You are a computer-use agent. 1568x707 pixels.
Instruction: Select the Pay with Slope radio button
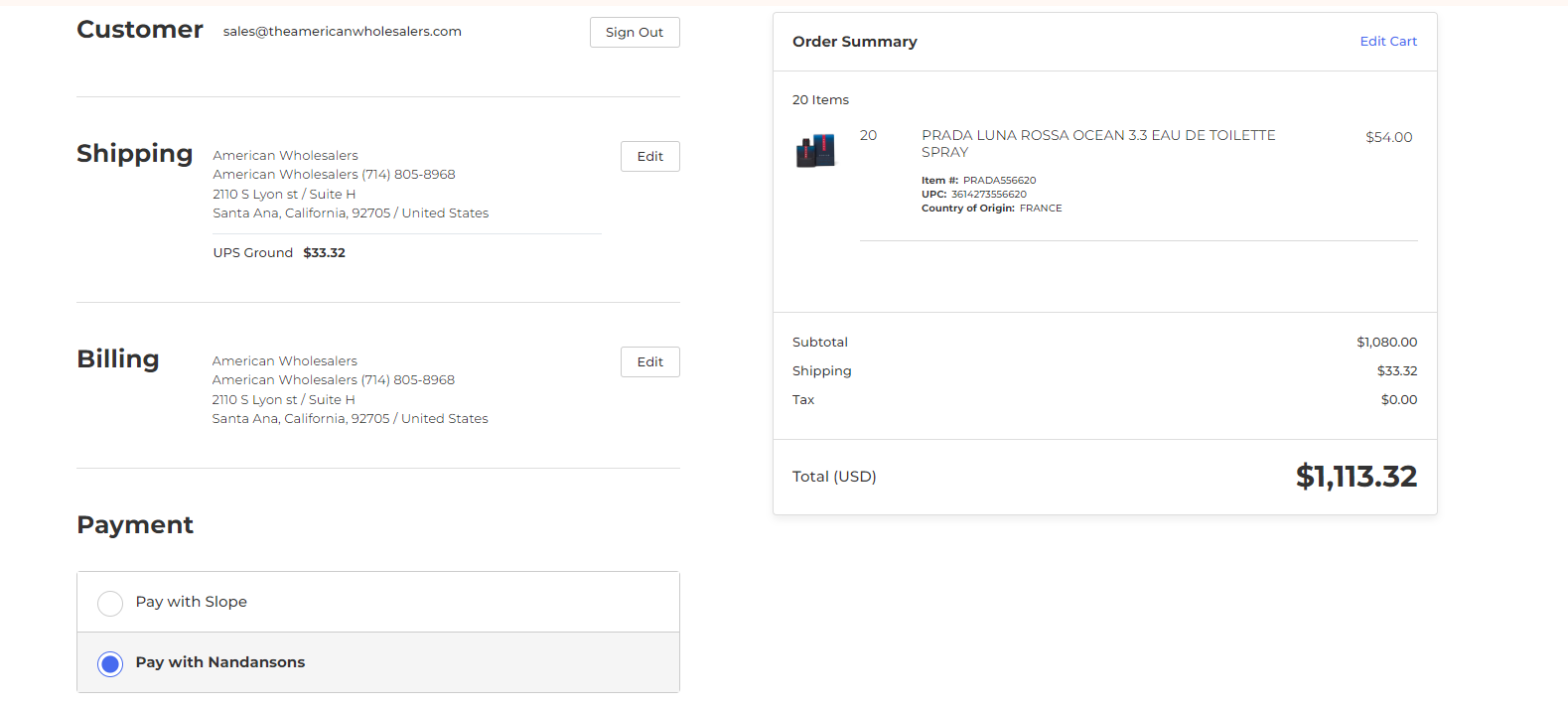[x=110, y=603]
